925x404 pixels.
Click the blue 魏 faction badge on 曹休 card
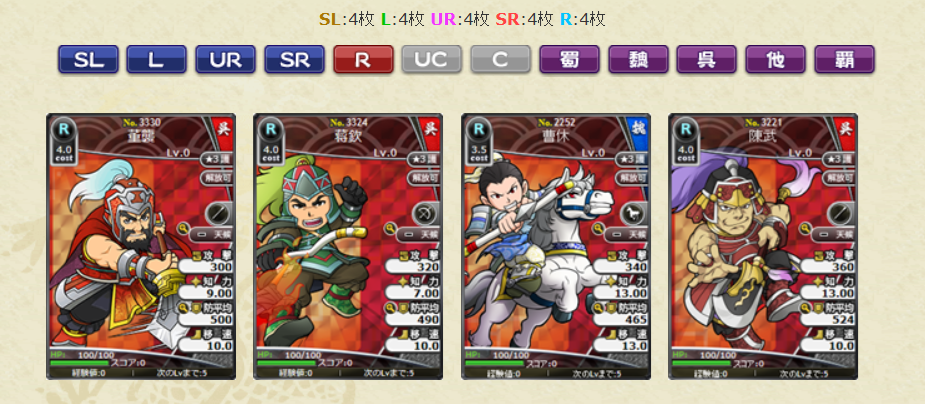coord(639,126)
